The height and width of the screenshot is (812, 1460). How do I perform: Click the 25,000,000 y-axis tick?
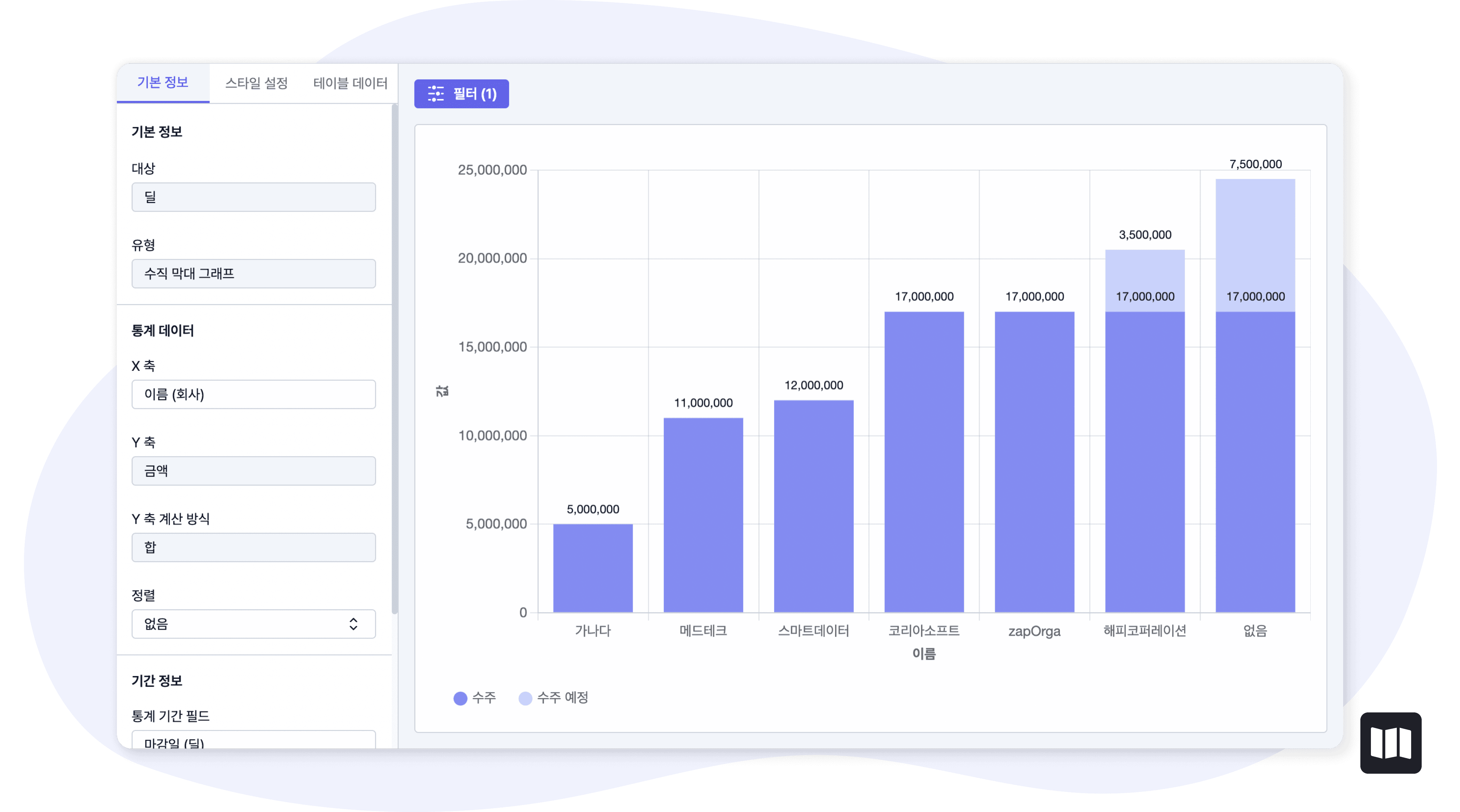492,170
